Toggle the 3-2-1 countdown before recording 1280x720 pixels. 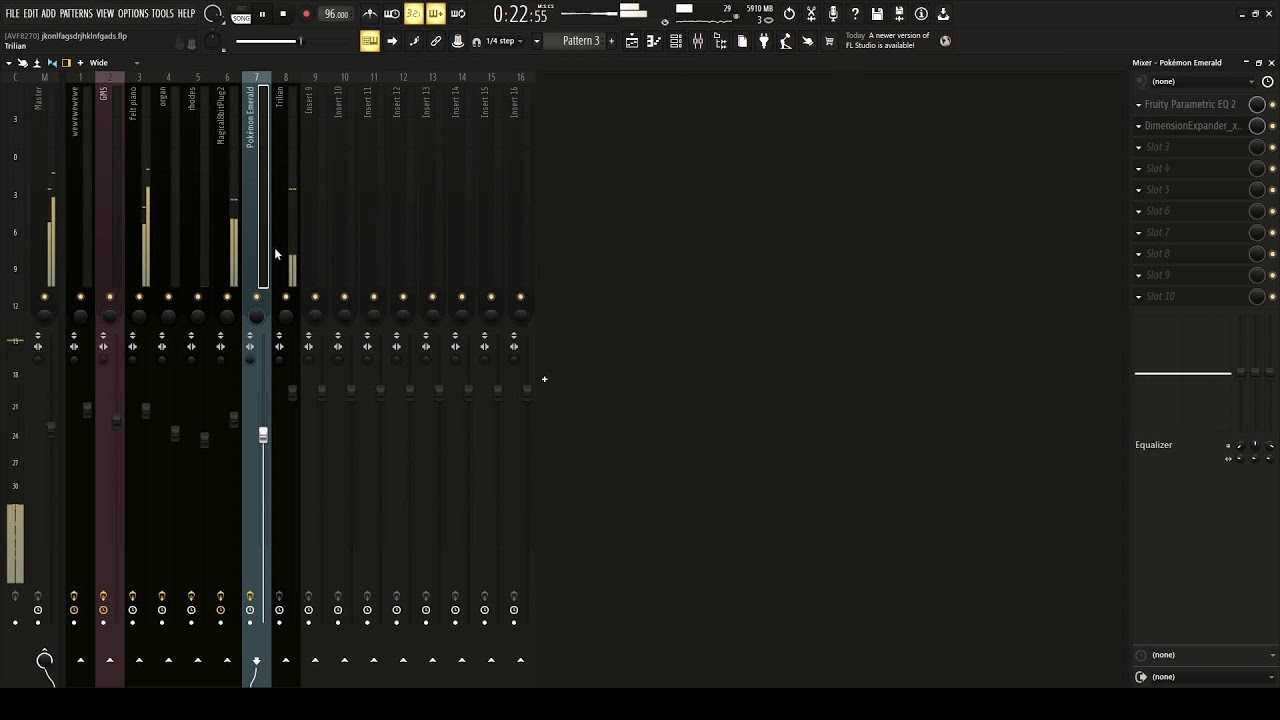tap(414, 14)
